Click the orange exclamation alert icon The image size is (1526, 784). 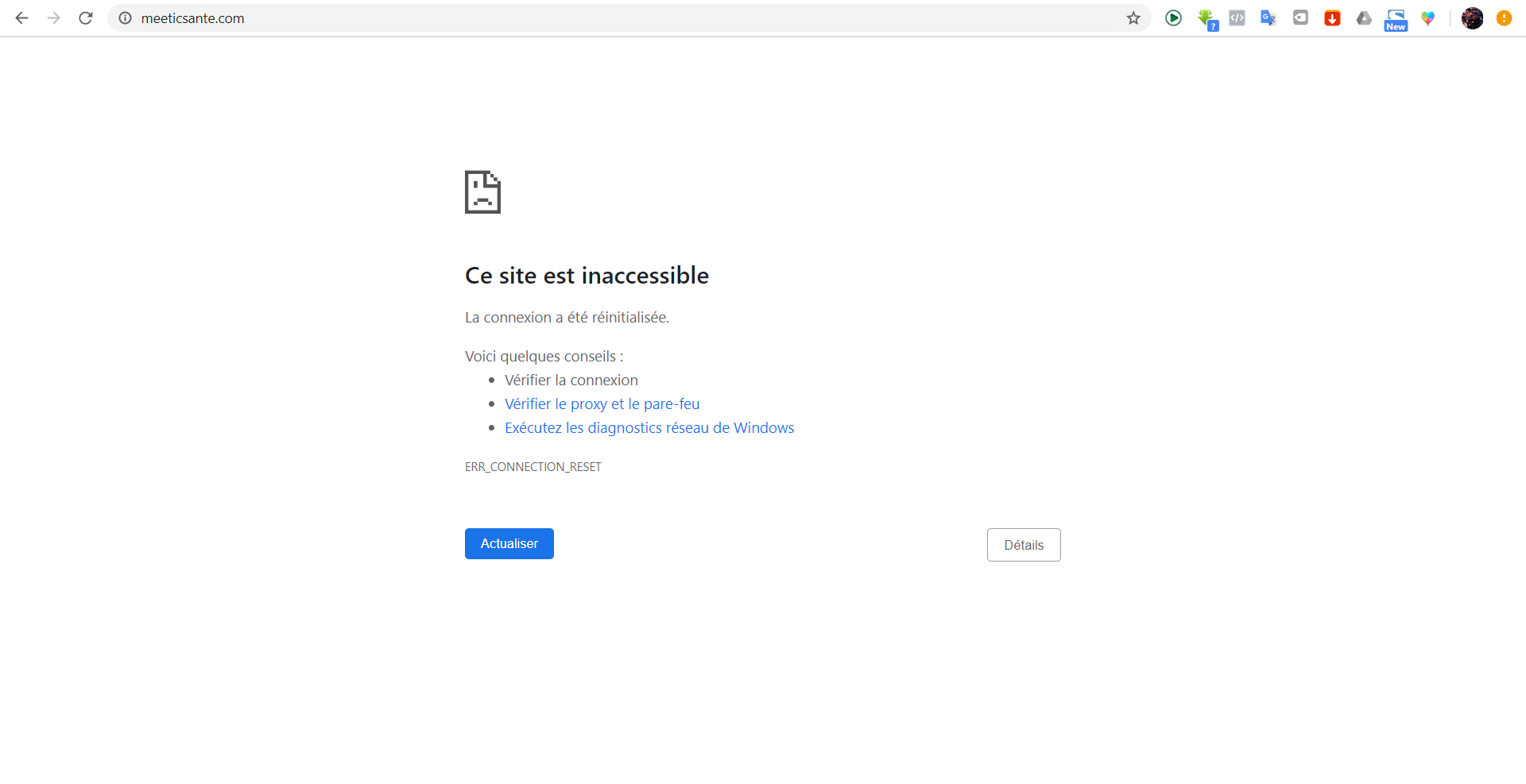pyautogui.click(x=1504, y=17)
